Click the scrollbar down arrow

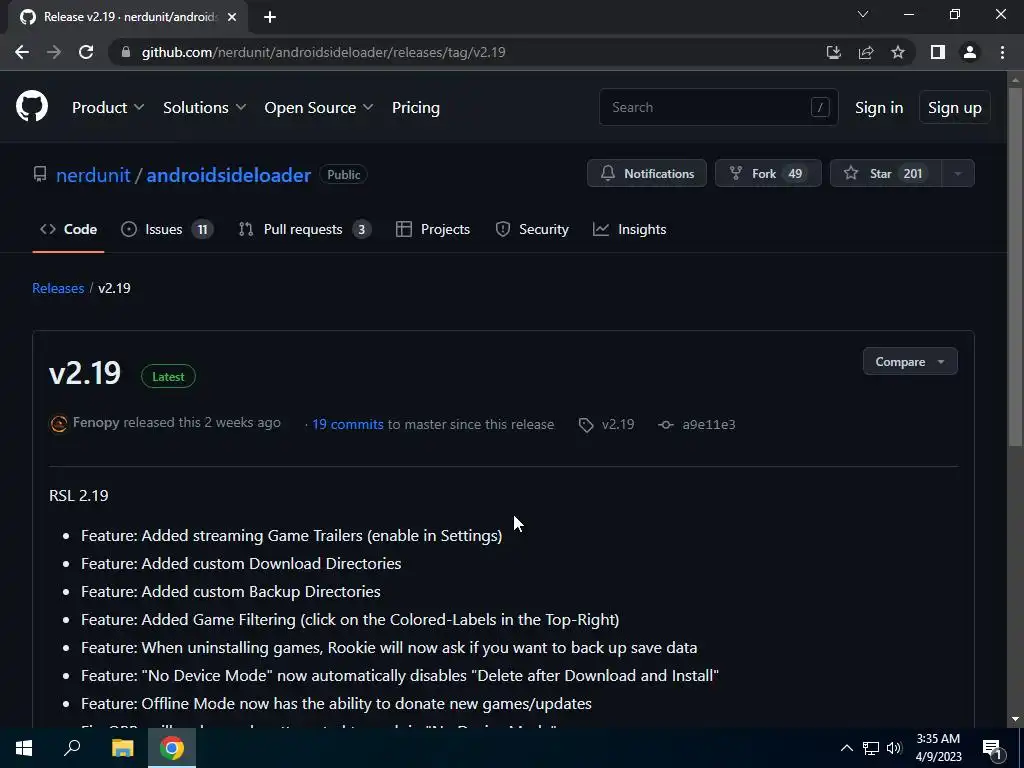(x=1015, y=719)
